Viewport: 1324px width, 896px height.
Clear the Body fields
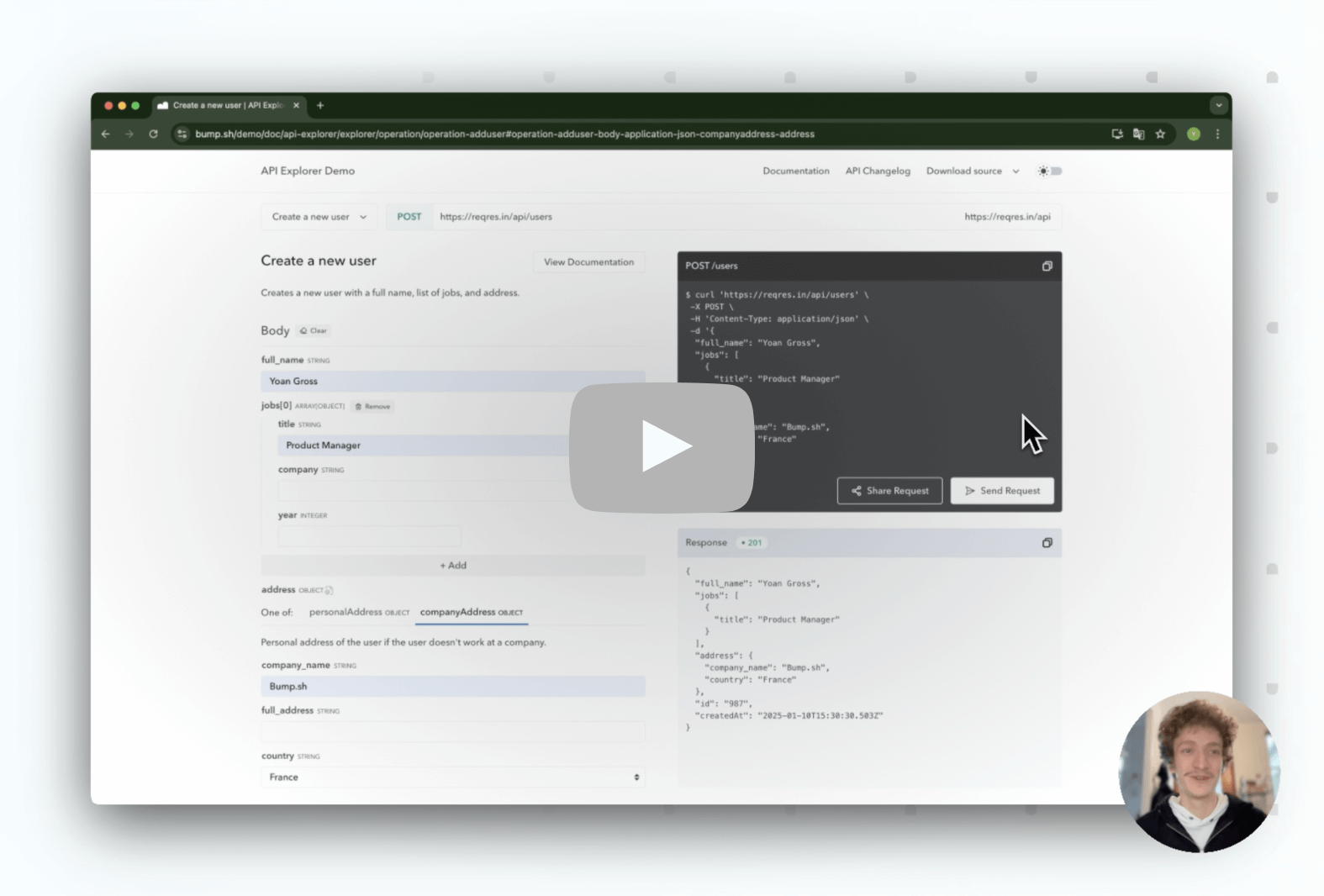(314, 330)
